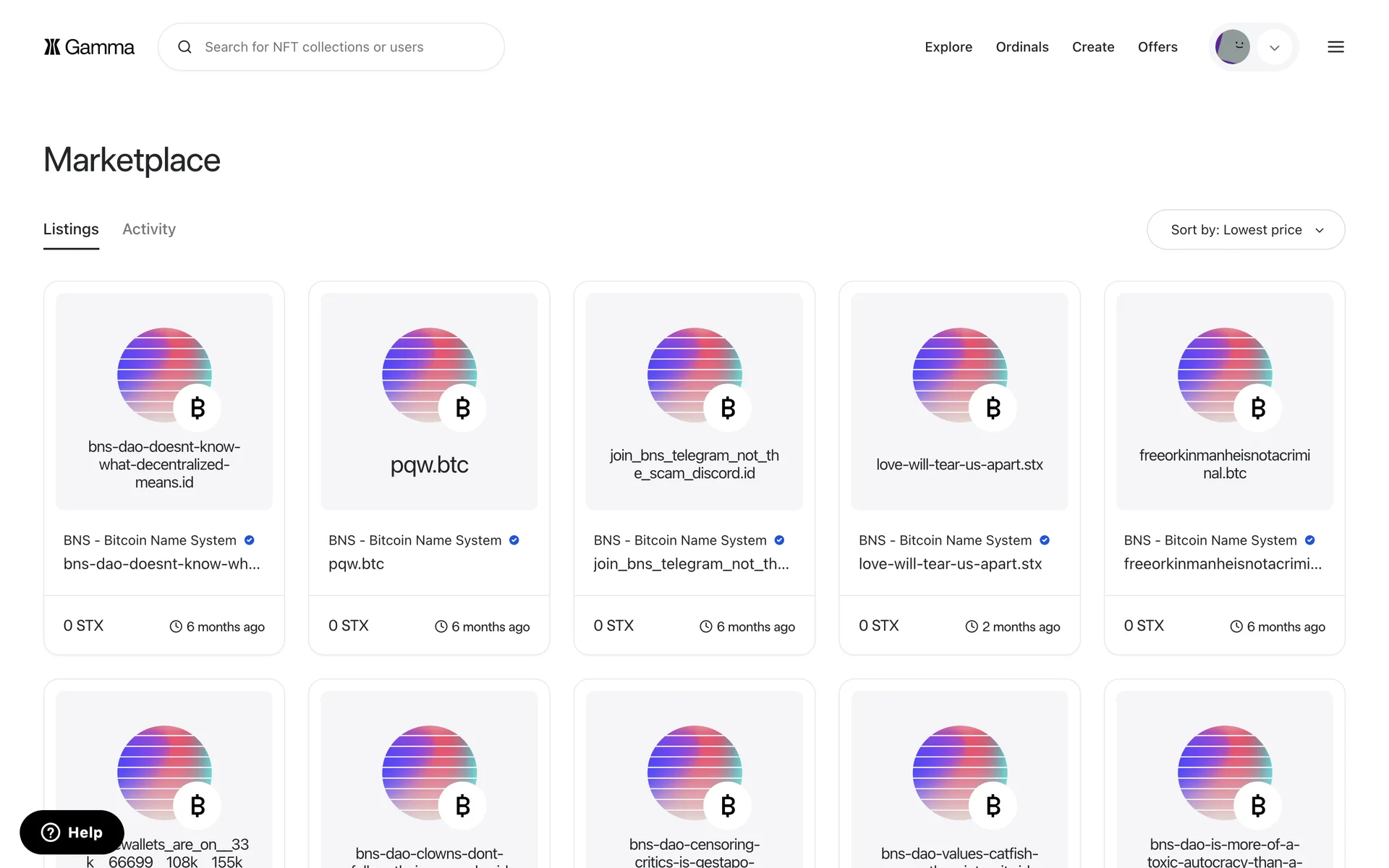This screenshot has width=1389, height=868.
Task: Open the Offers page
Action: (x=1157, y=47)
